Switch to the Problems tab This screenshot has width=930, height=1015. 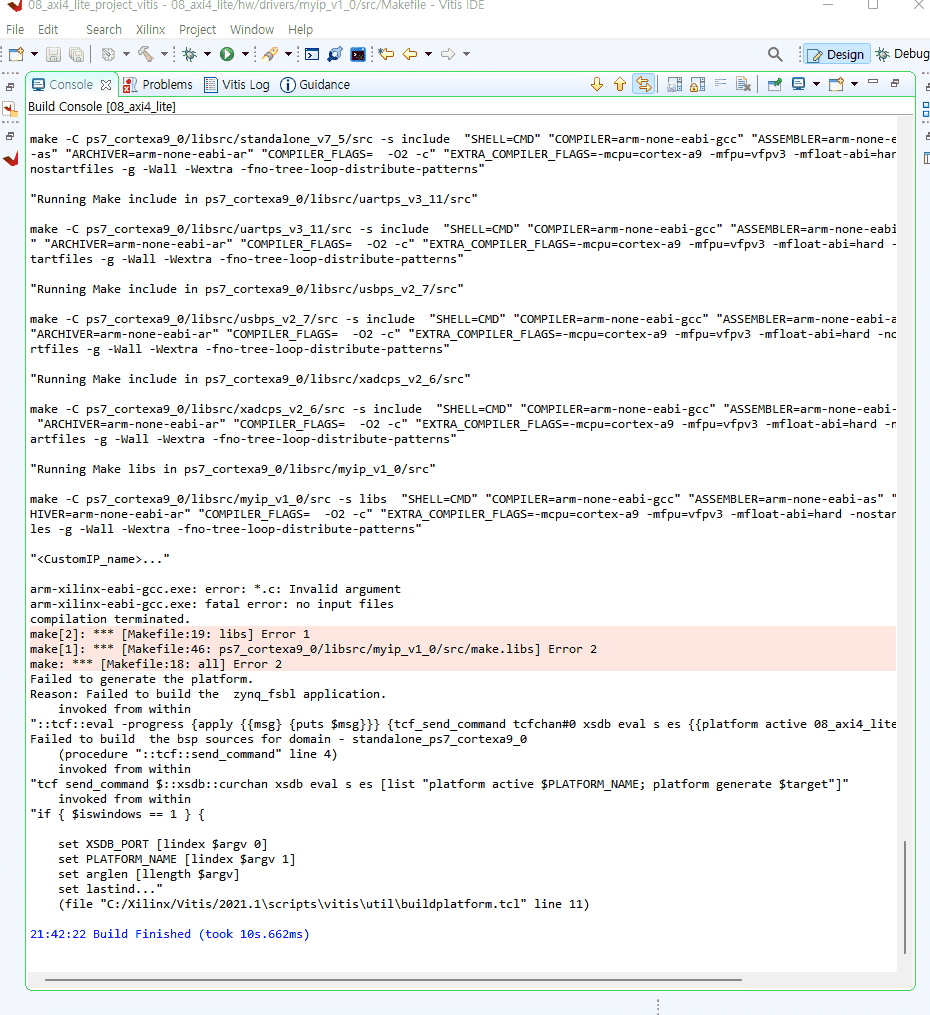158,85
